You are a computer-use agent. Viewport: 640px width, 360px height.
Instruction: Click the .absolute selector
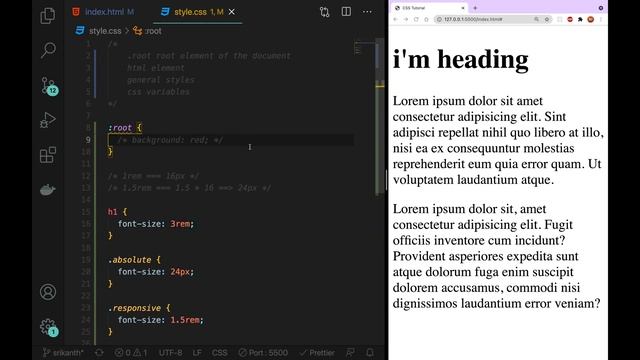tap(129, 260)
